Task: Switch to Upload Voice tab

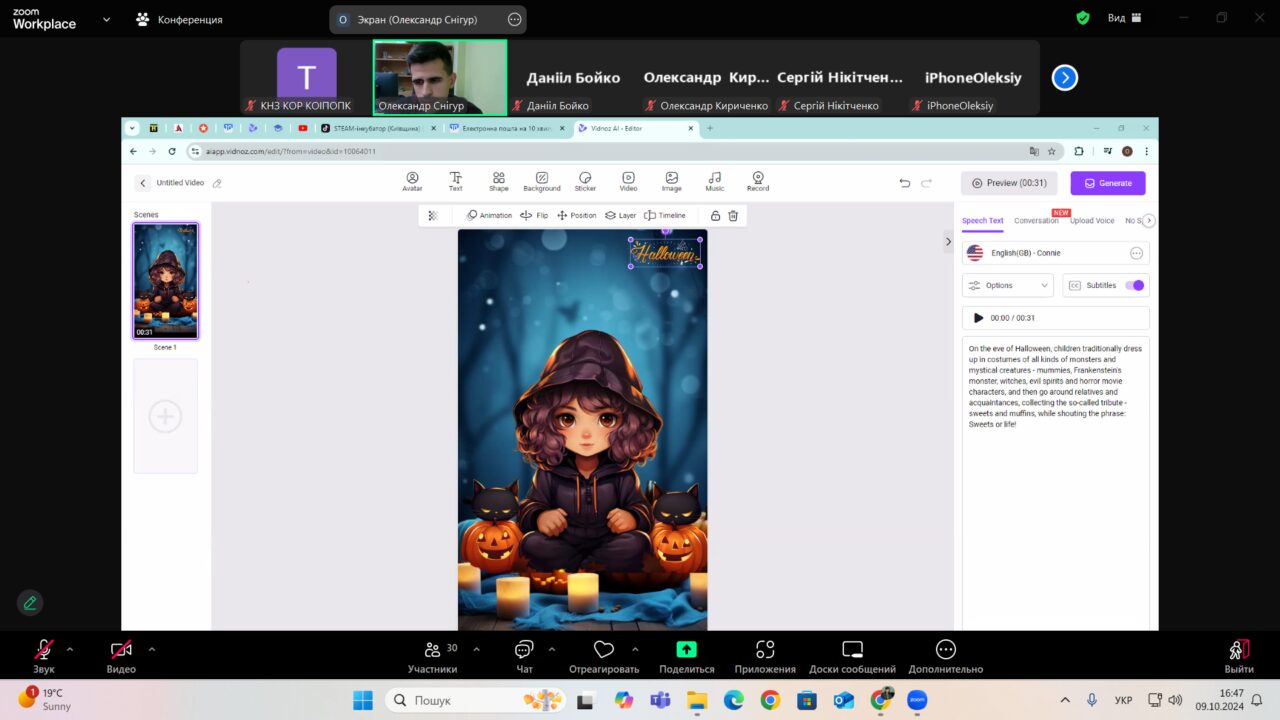Action: (x=1092, y=221)
